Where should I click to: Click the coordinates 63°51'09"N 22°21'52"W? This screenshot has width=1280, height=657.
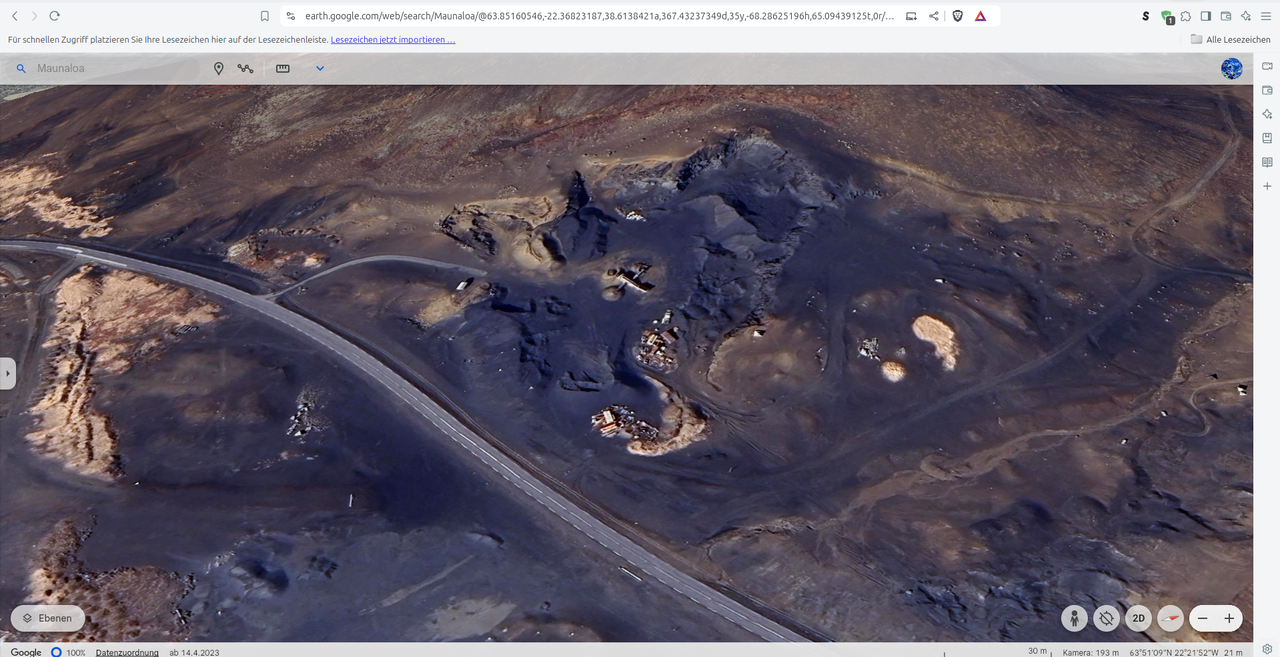pyautogui.click(x=1172, y=652)
